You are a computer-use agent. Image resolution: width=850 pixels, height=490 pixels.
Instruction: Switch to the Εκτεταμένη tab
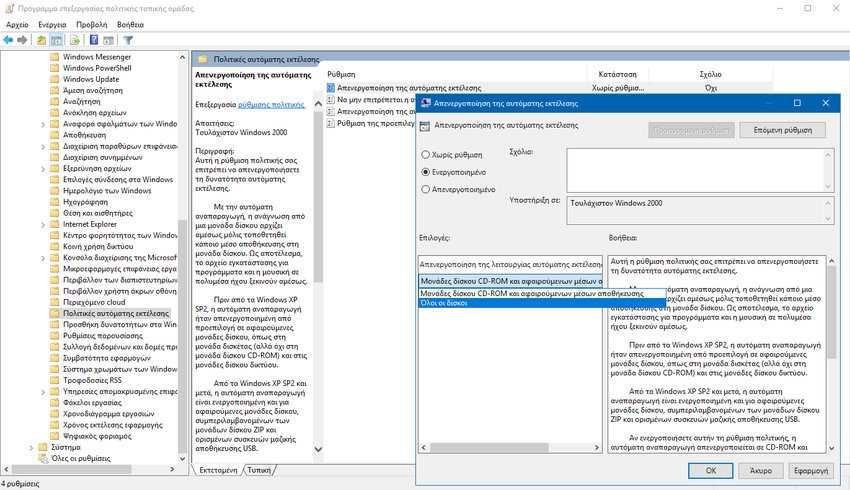pos(218,470)
